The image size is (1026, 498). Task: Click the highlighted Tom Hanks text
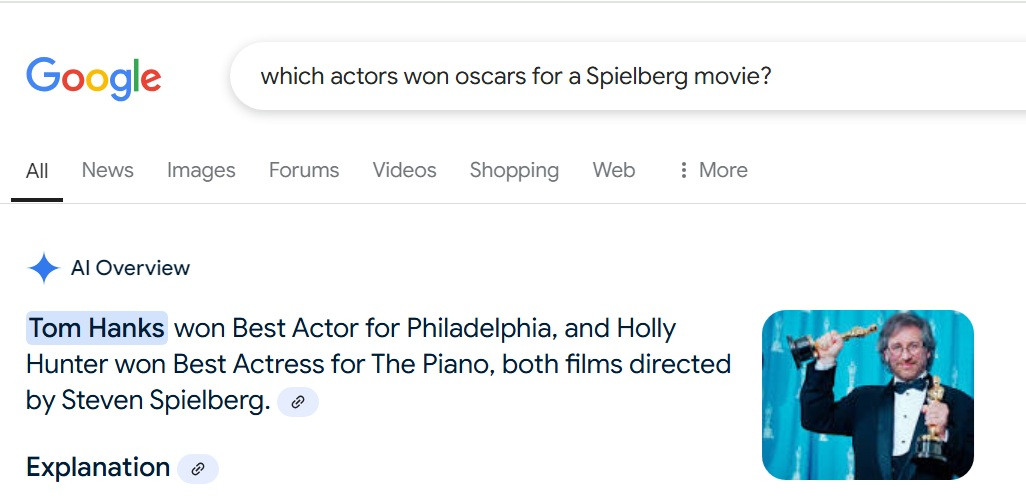(97, 328)
